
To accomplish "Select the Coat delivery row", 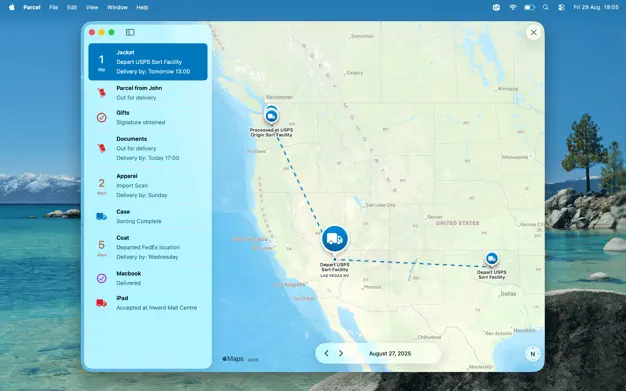I will click(x=148, y=247).
